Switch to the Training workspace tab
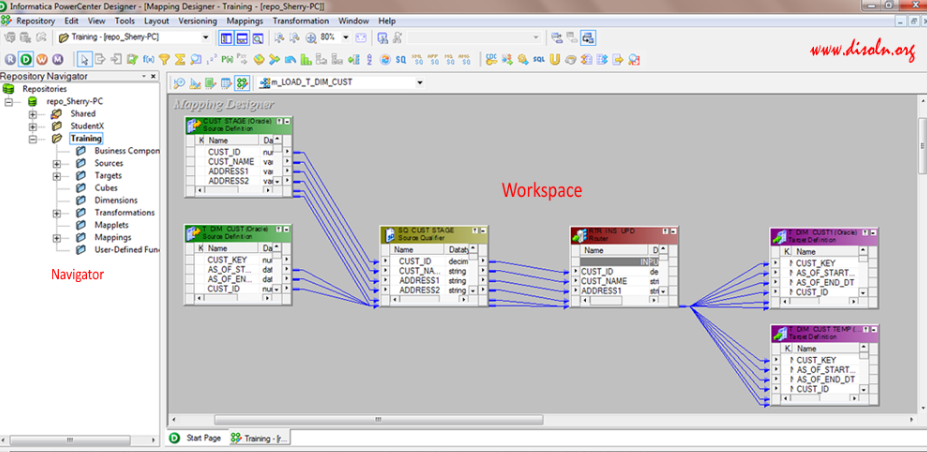The width and height of the screenshot is (927, 452). [x=258, y=438]
